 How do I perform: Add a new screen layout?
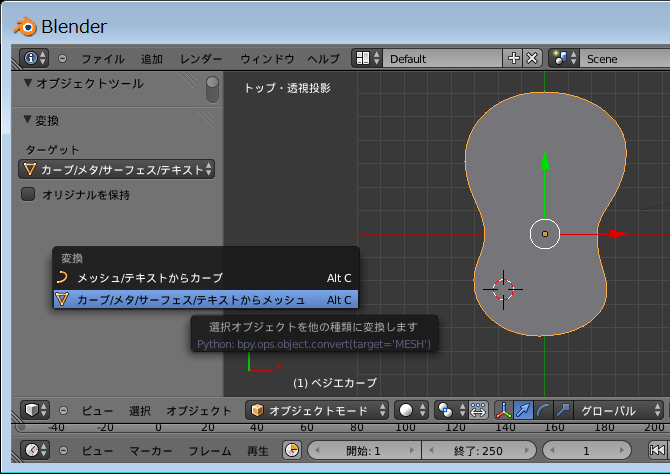point(514,58)
